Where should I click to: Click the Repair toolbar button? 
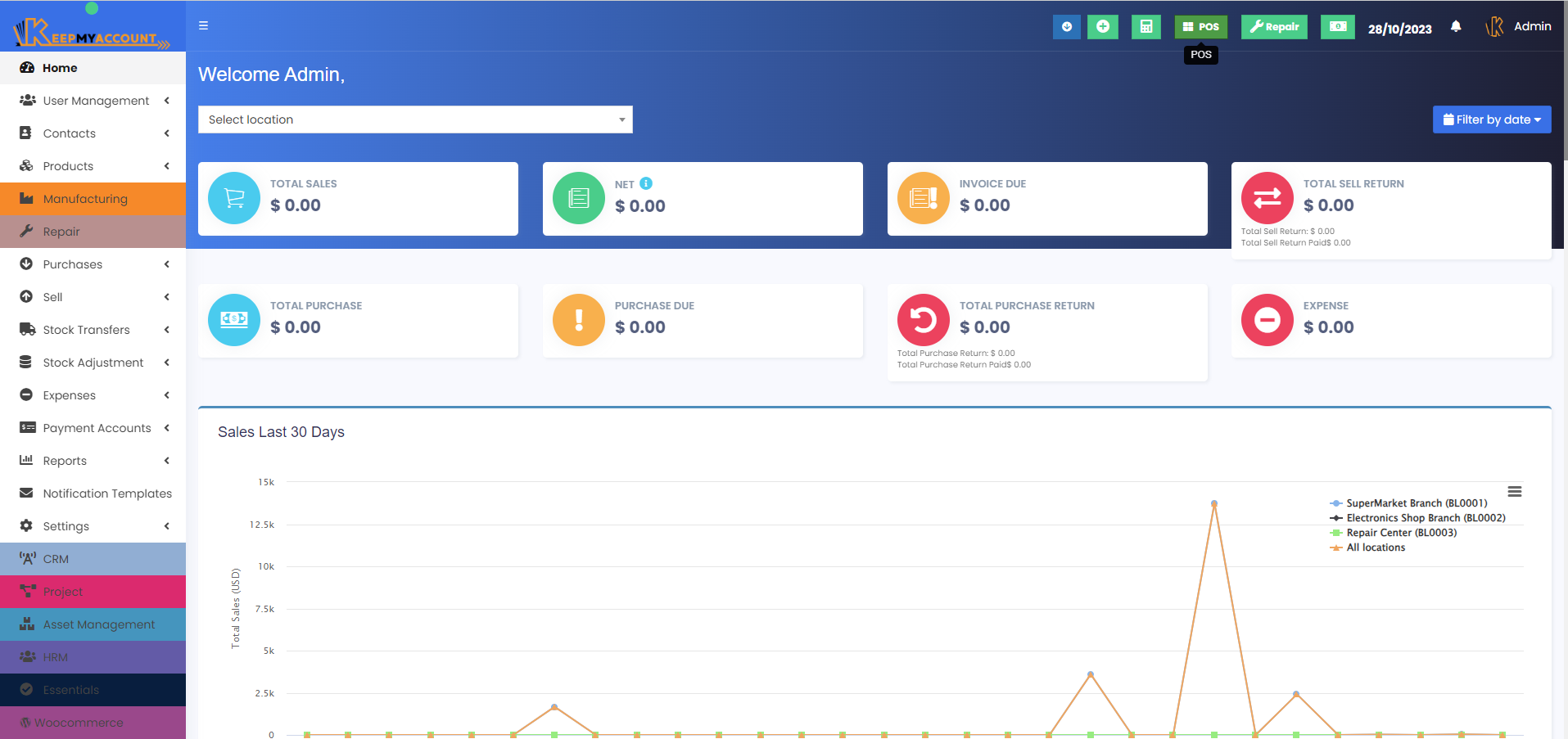coord(1274,26)
